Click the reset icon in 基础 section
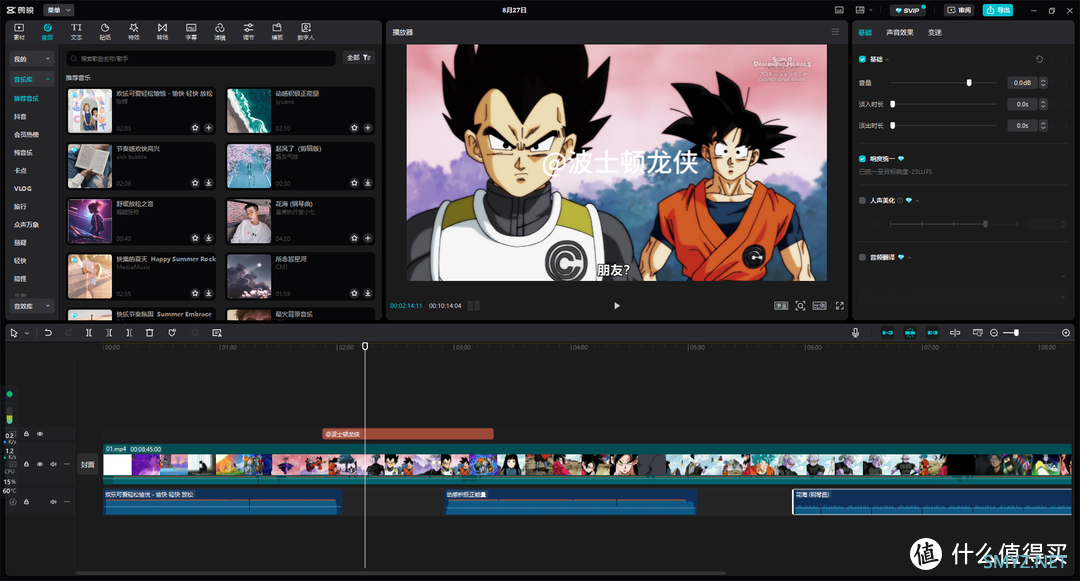The width and height of the screenshot is (1080, 581). [x=1039, y=59]
